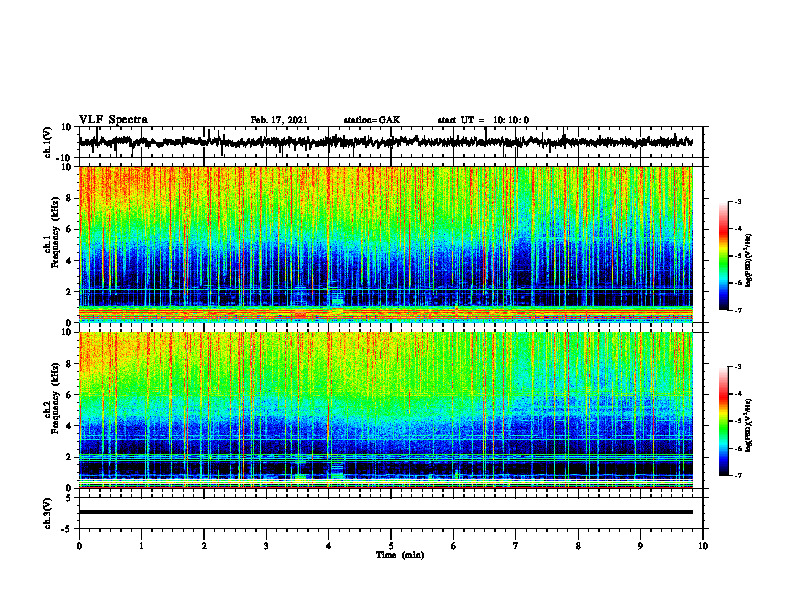Click the ch.1(V) waveform axis label
The width and height of the screenshot is (792, 612).
click(48, 142)
